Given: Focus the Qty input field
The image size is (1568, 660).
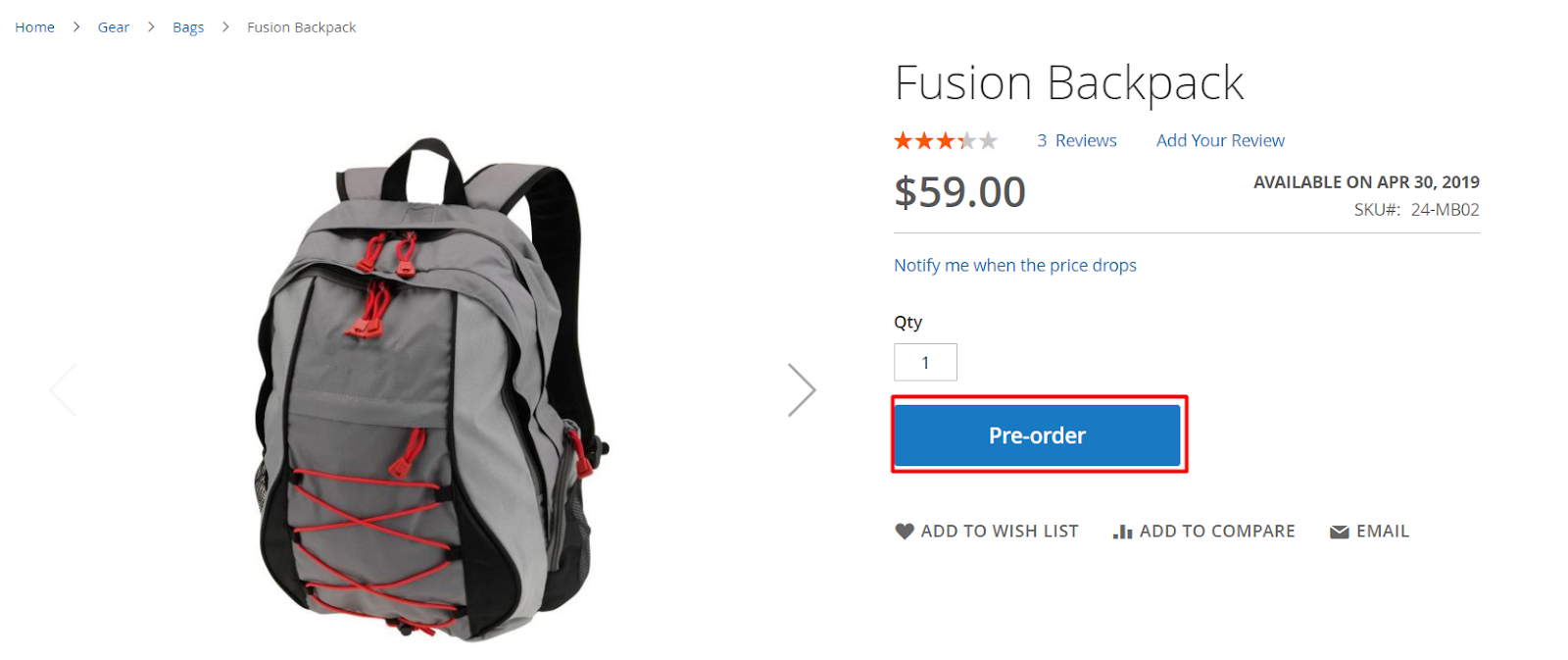Looking at the screenshot, I should (925, 363).
